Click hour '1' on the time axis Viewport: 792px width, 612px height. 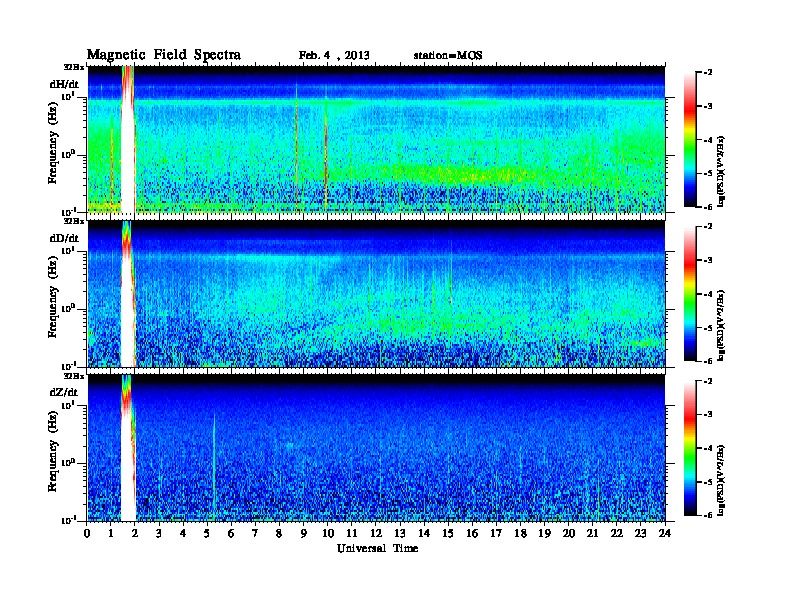click(x=111, y=533)
